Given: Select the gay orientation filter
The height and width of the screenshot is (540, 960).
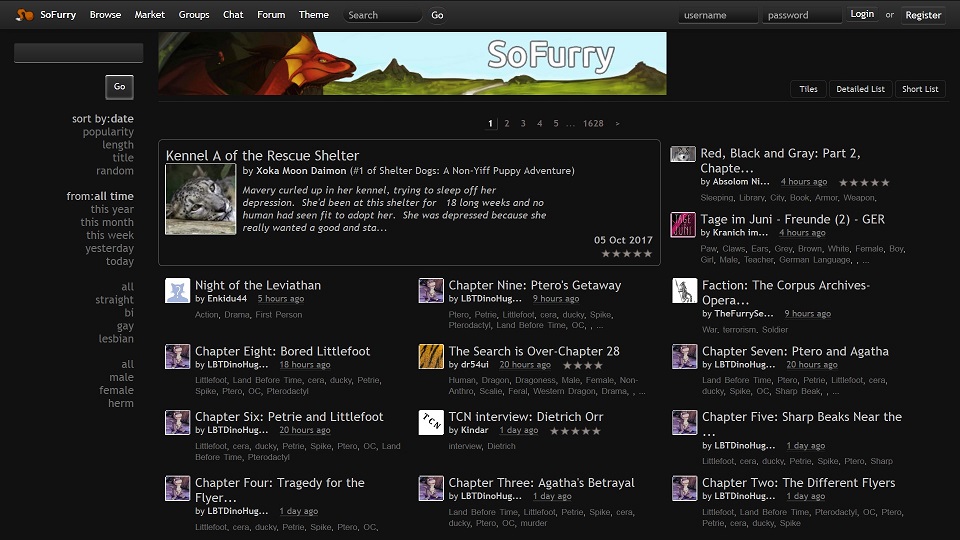Looking at the screenshot, I should click(x=126, y=326).
